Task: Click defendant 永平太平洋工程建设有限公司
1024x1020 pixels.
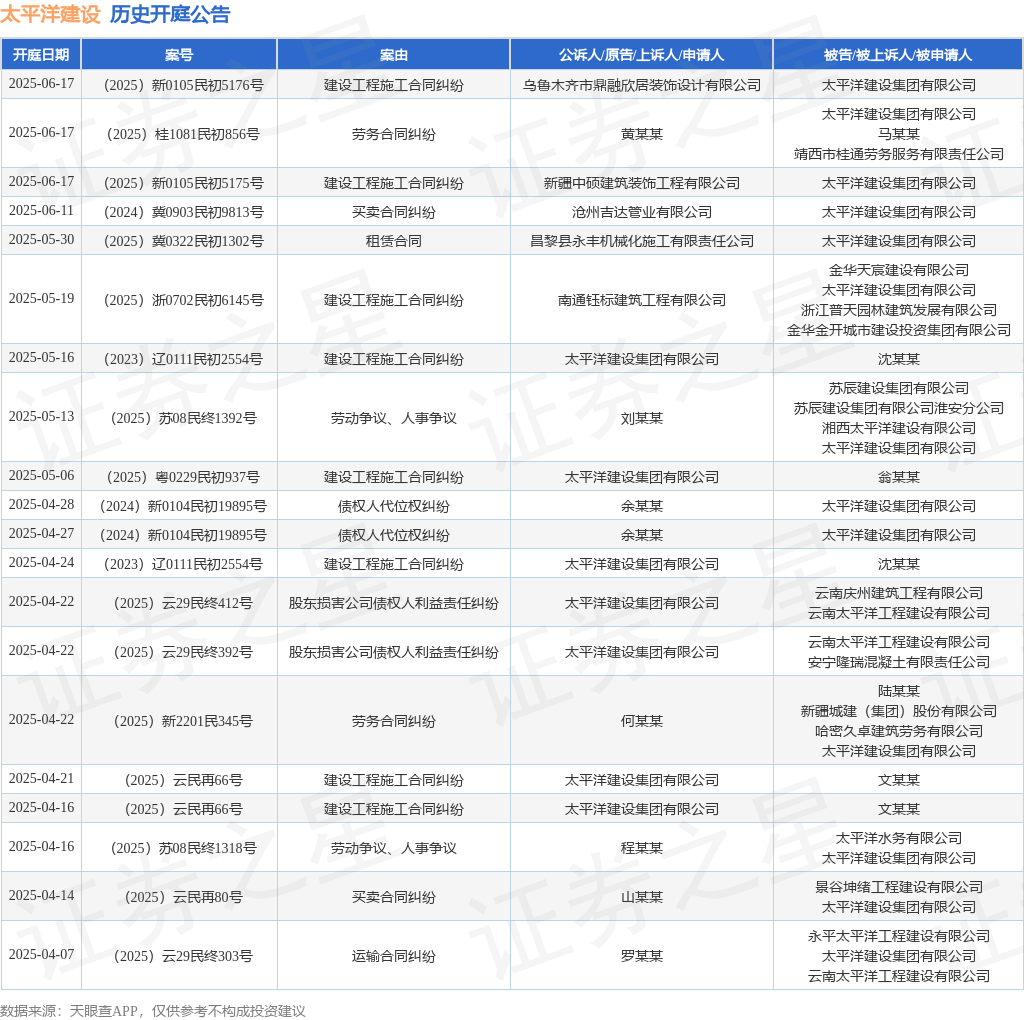Action: pyautogui.click(x=899, y=936)
